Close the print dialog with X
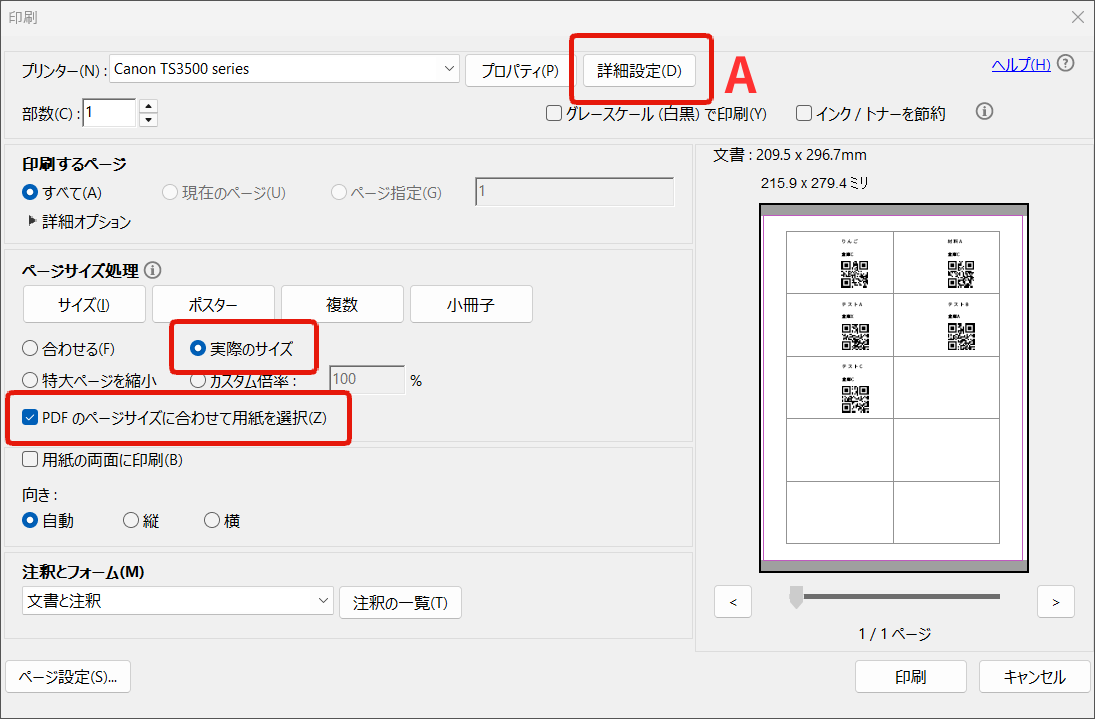This screenshot has height=719, width=1095. (1078, 17)
